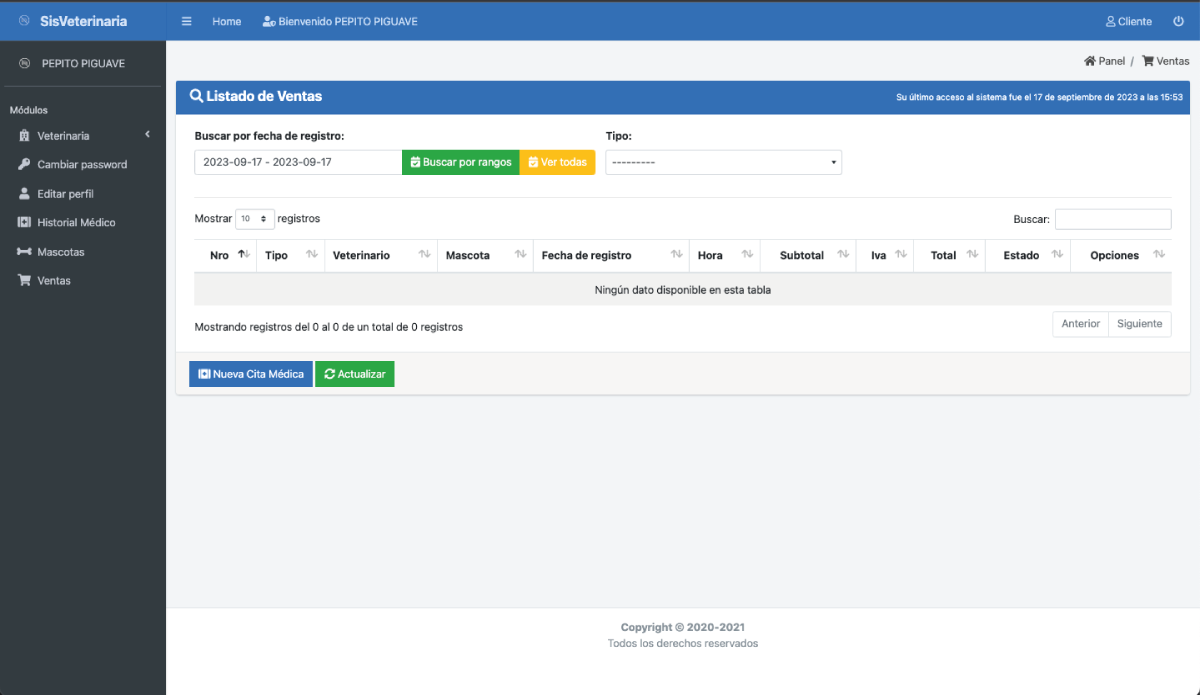Open the Tipo dropdown filter
Viewport: 1200px width, 695px height.
(x=723, y=162)
